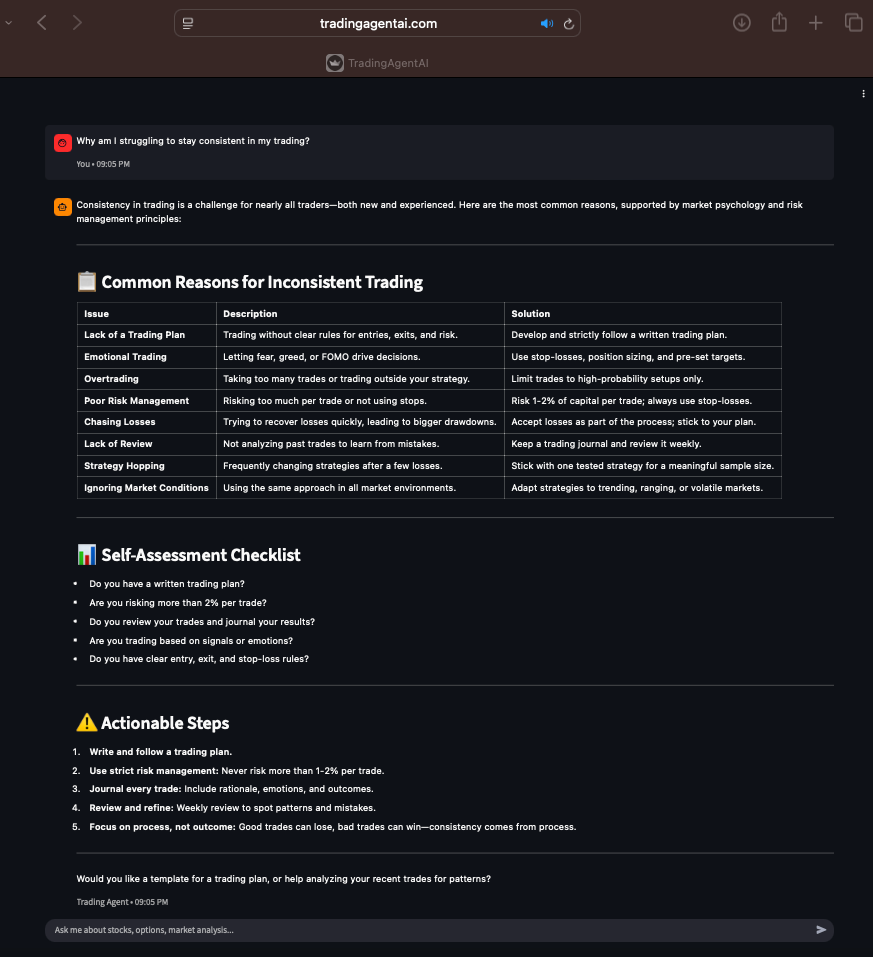Click the tradingagentai.com address field
Screen dimensions: 873x957
coord(378,24)
